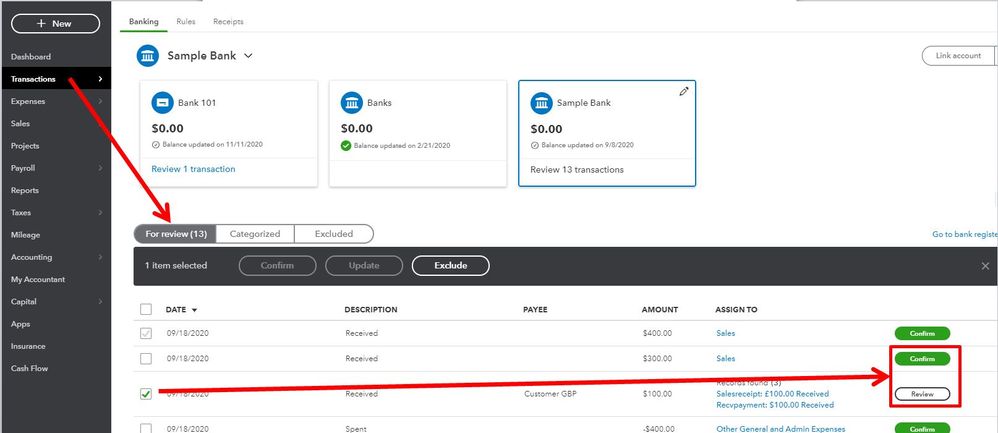Click the -$400.00 amount cell
Viewport: 998px width, 433px height.
tap(658, 429)
